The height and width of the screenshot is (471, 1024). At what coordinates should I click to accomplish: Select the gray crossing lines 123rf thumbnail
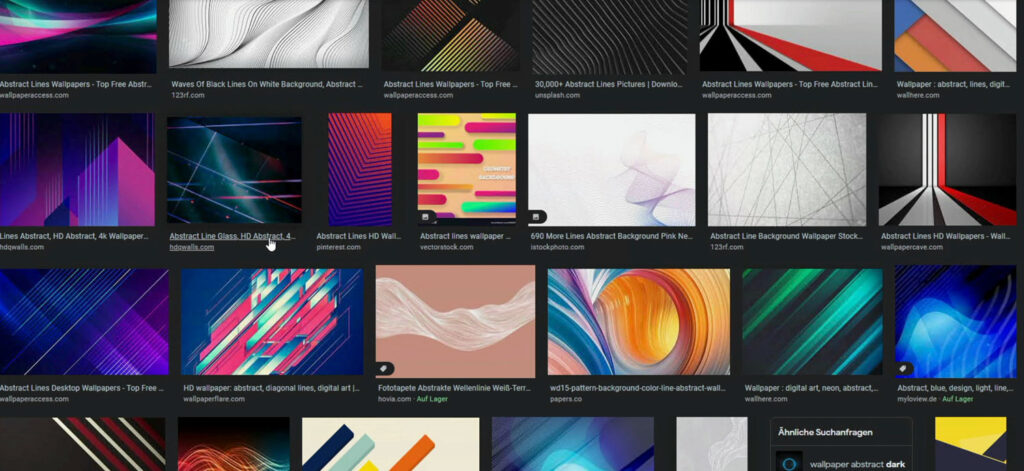(x=786, y=168)
